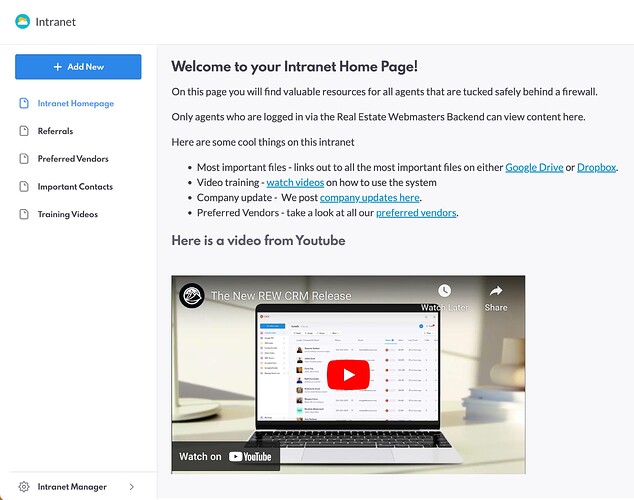Click the video Share arrow icon
Viewport: 634px width, 500px height.
(496, 290)
